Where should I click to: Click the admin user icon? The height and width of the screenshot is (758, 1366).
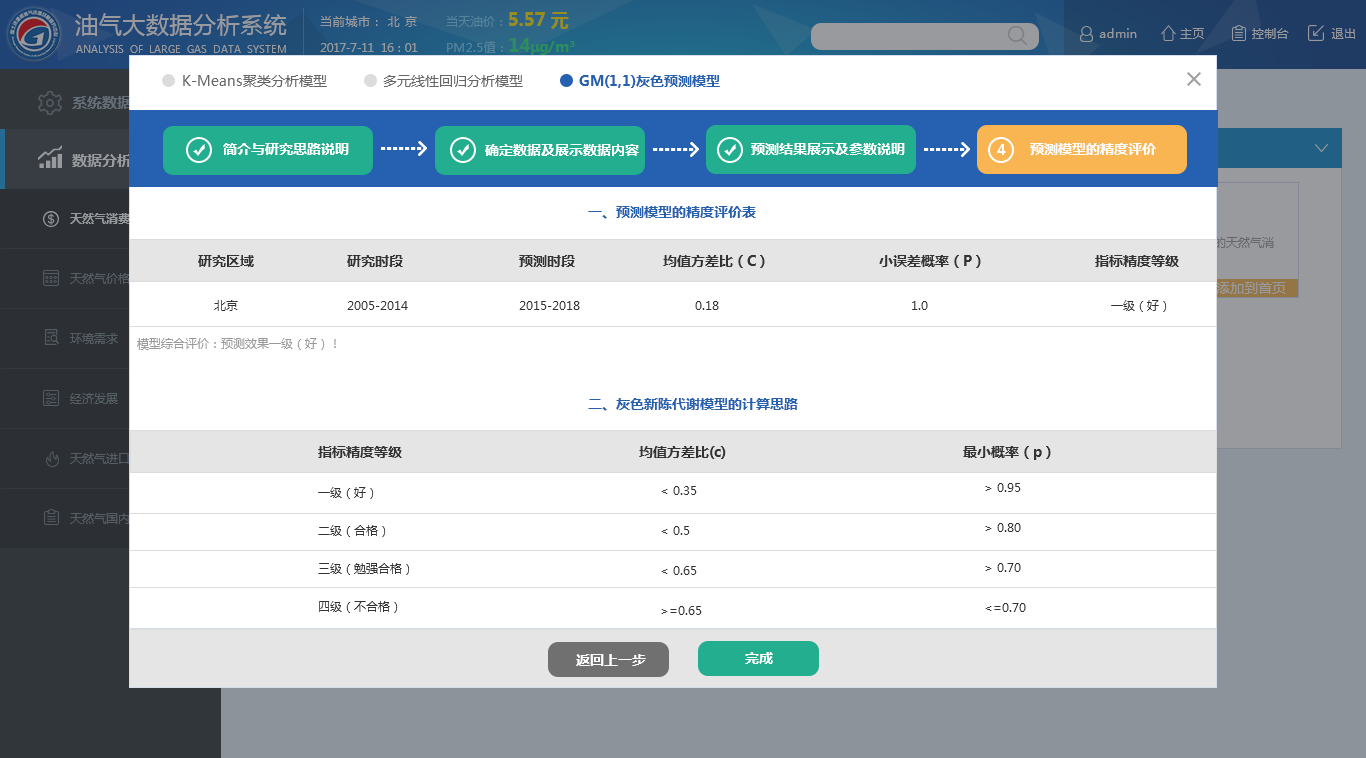pyautogui.click(x=1086, y=34)
